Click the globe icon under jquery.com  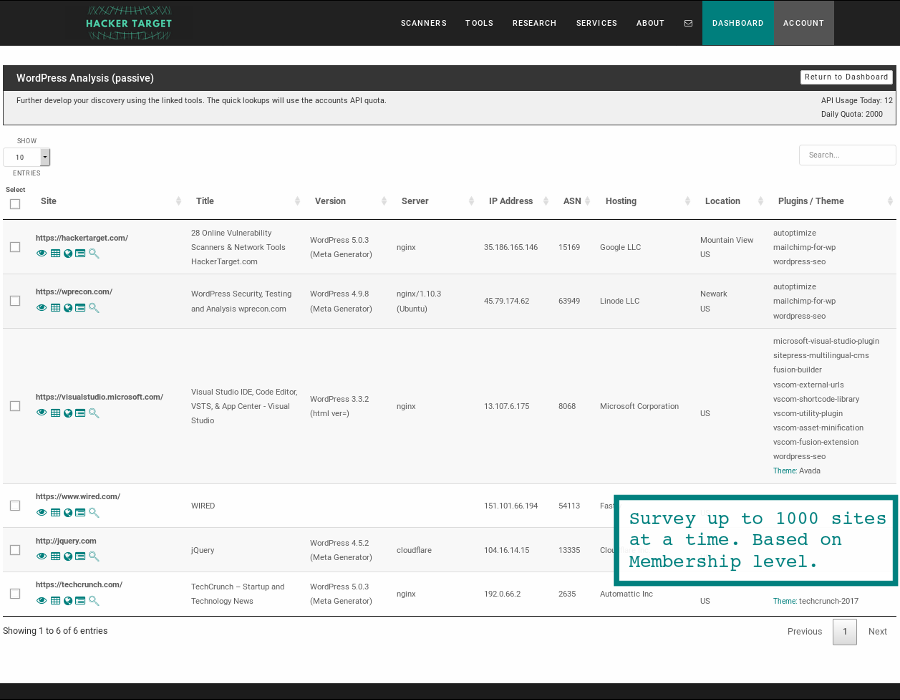click(68, 557)
